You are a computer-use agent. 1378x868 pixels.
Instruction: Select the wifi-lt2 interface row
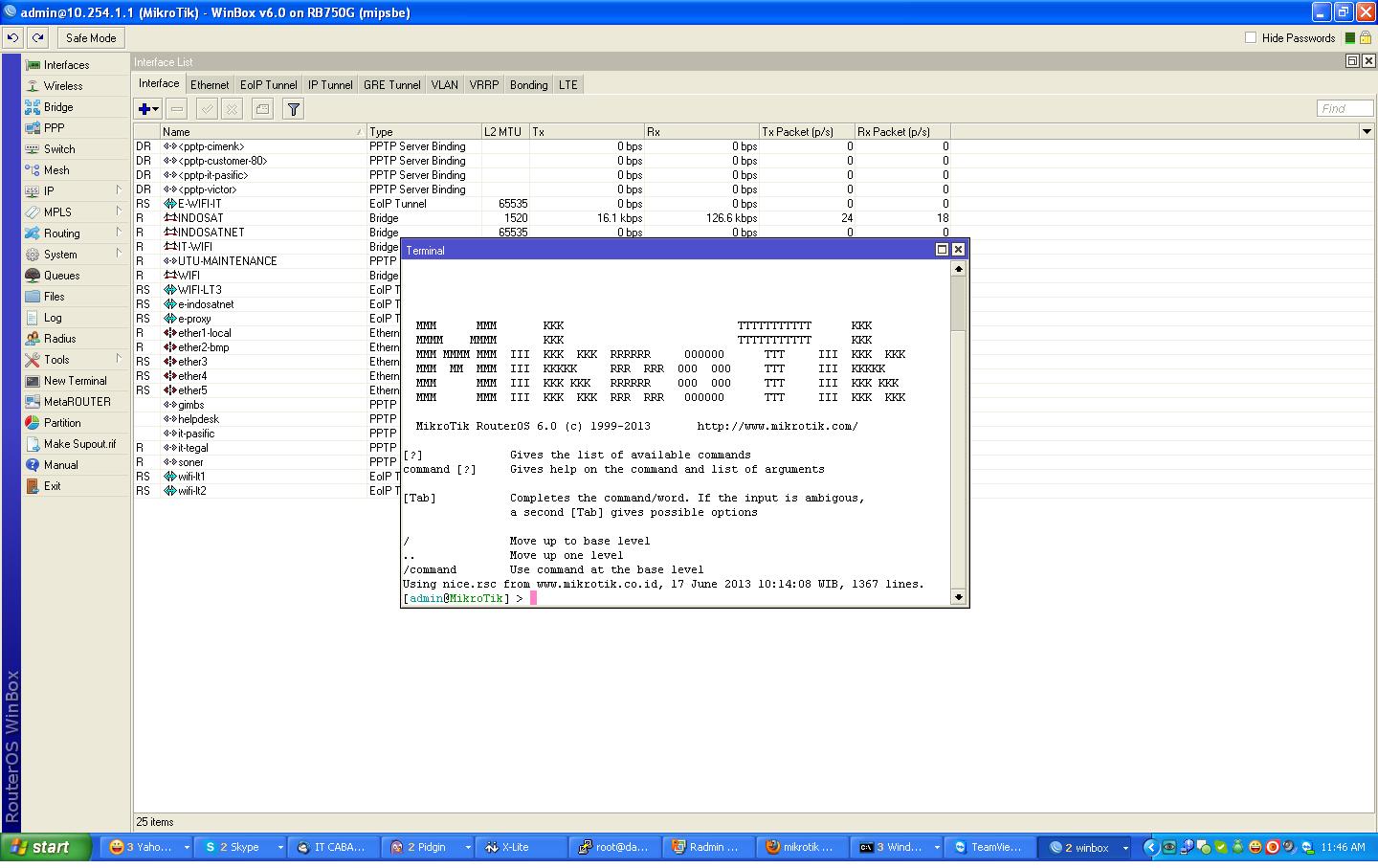click(267, 491)
